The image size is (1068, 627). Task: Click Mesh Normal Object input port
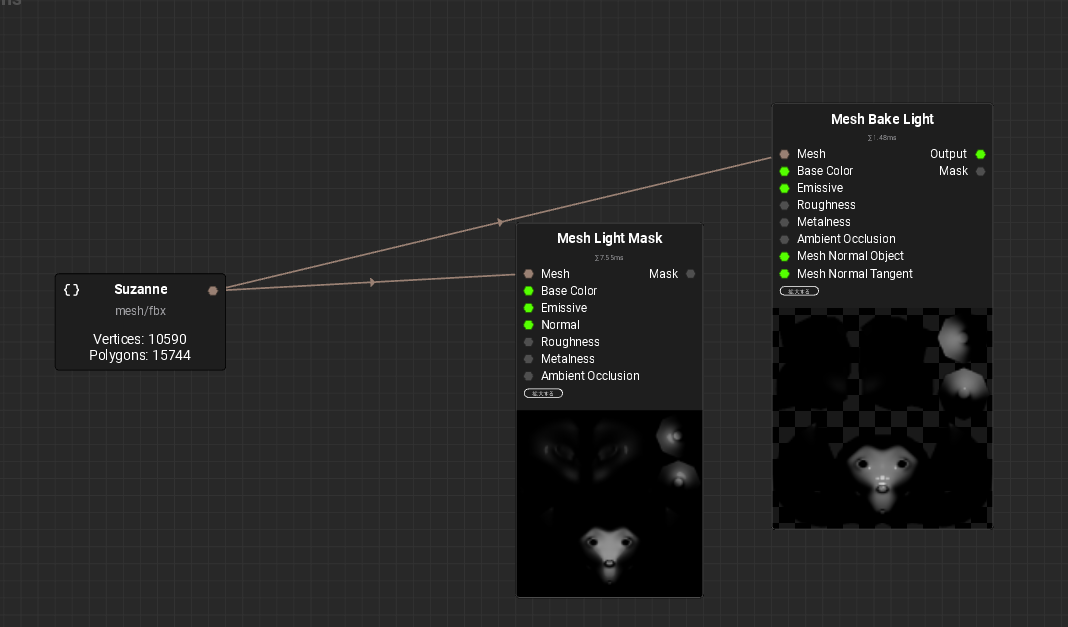[x=784, y=256]
